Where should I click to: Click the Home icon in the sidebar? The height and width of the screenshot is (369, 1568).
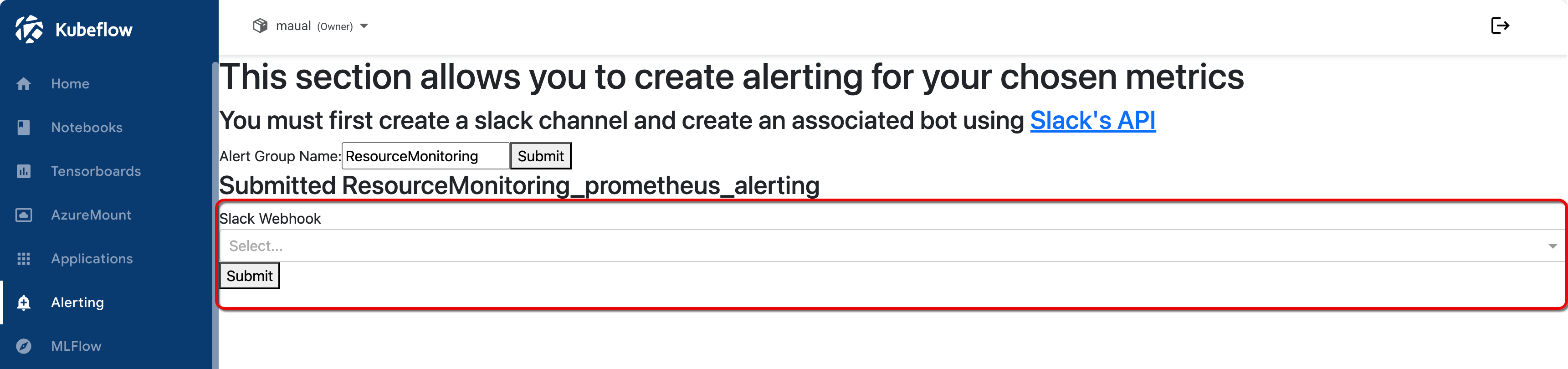[x=24, y=83]
